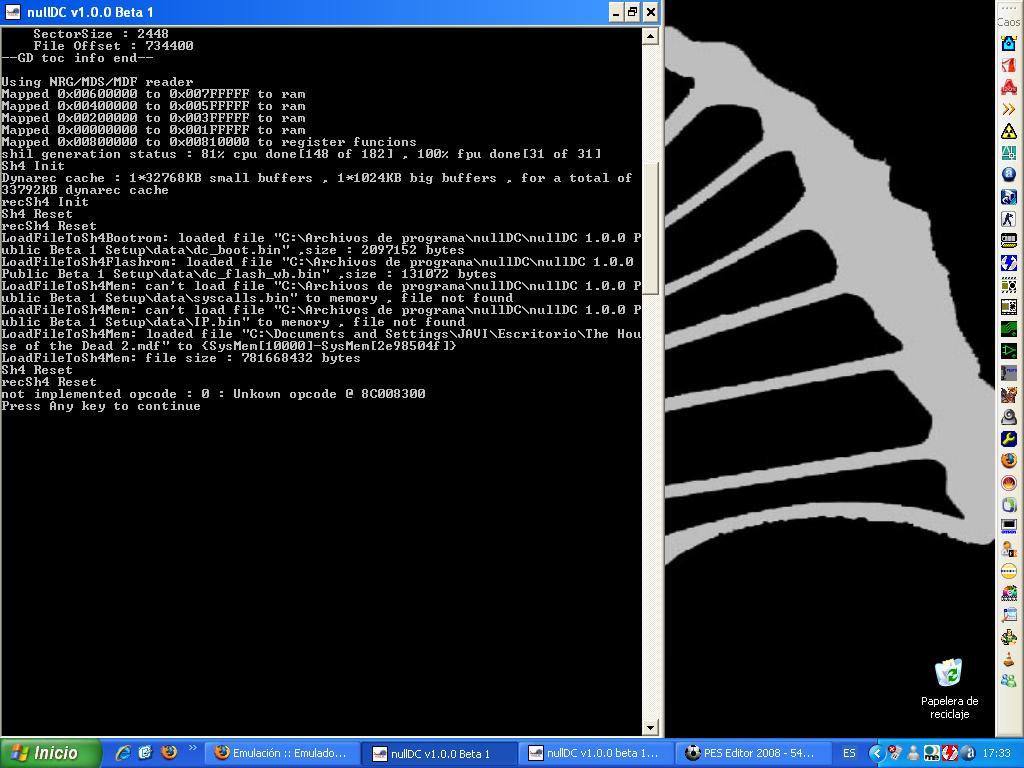Open nullDC window system menu icon
This screenshot has height=768, width=1024.
(x=12, y=12)
